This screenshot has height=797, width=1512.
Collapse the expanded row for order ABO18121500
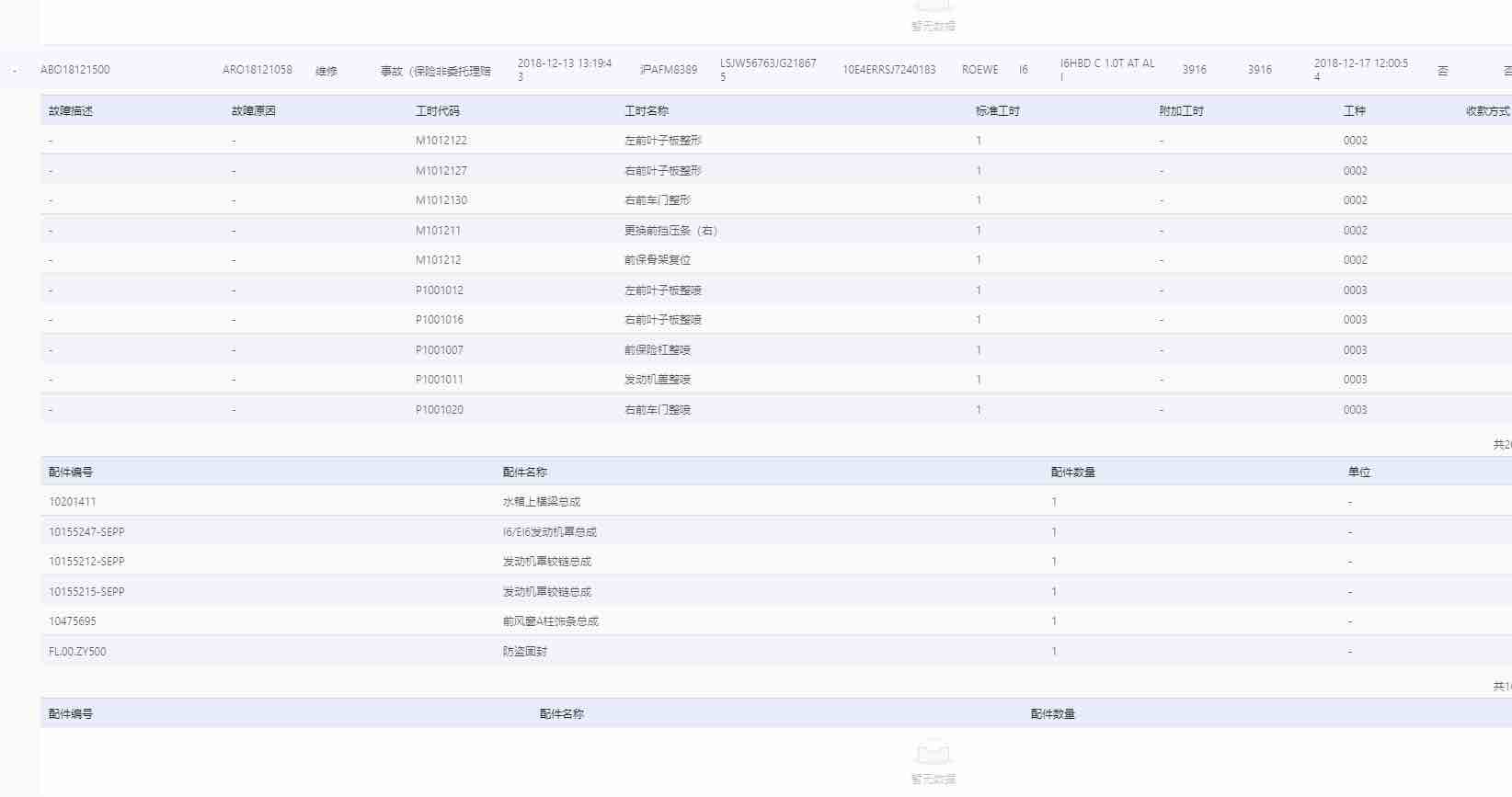pos(15,70)
